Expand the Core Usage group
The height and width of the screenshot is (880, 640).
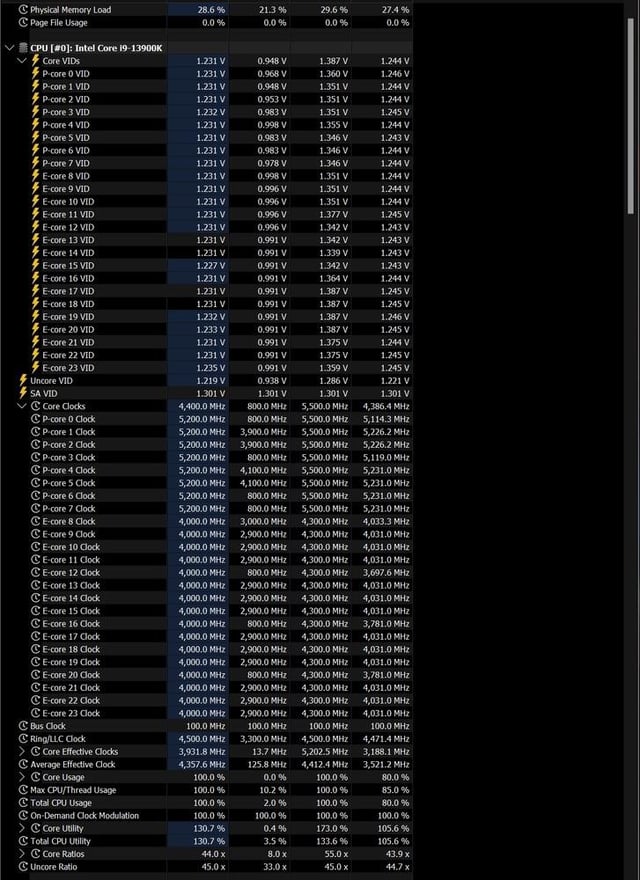(22, 777)
